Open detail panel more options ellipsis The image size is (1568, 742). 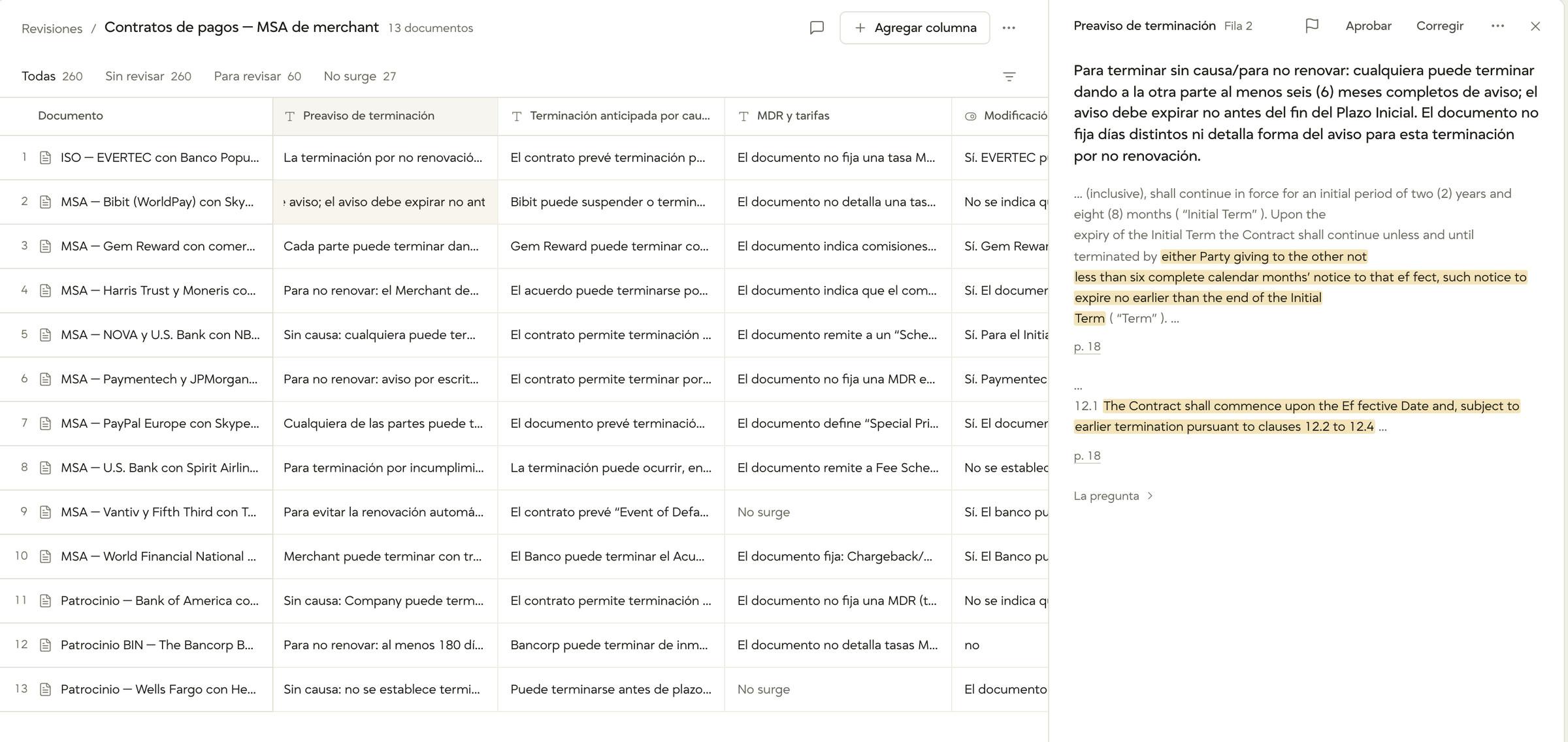(x=1497, y=26)
